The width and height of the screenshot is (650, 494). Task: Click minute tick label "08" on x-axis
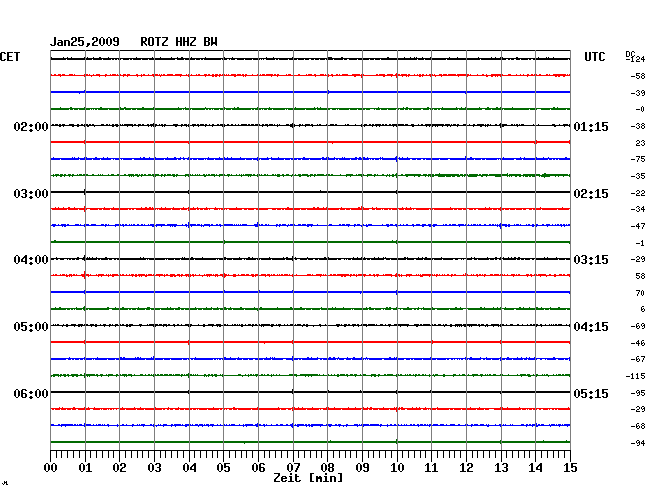point(327,468)
